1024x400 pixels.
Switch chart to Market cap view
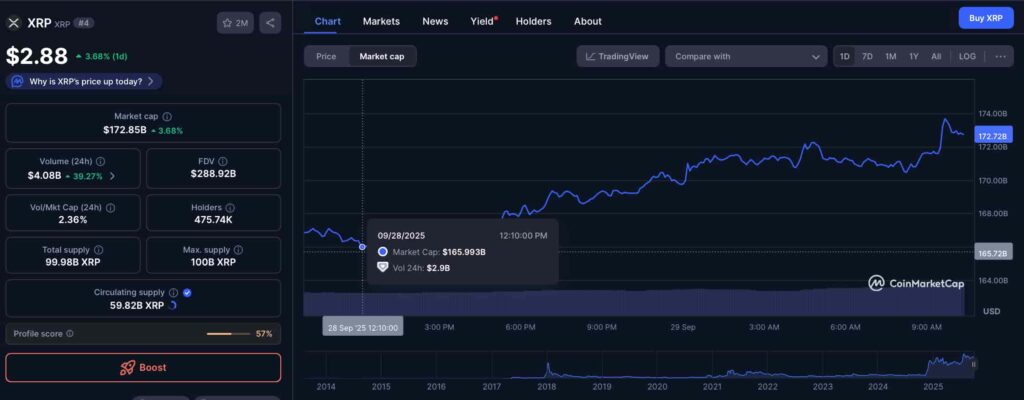click(x=382, y=56)
